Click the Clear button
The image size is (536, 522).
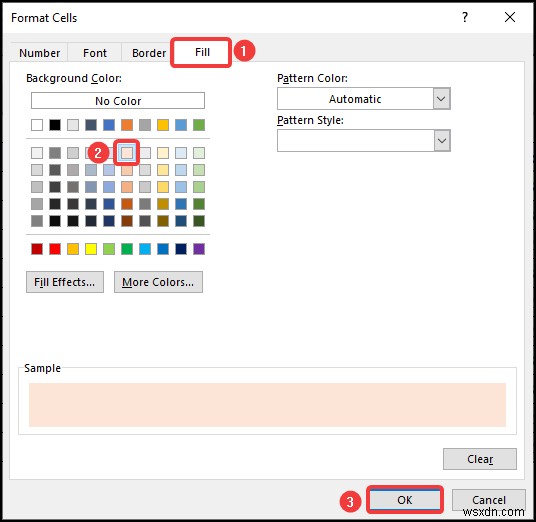480,459
